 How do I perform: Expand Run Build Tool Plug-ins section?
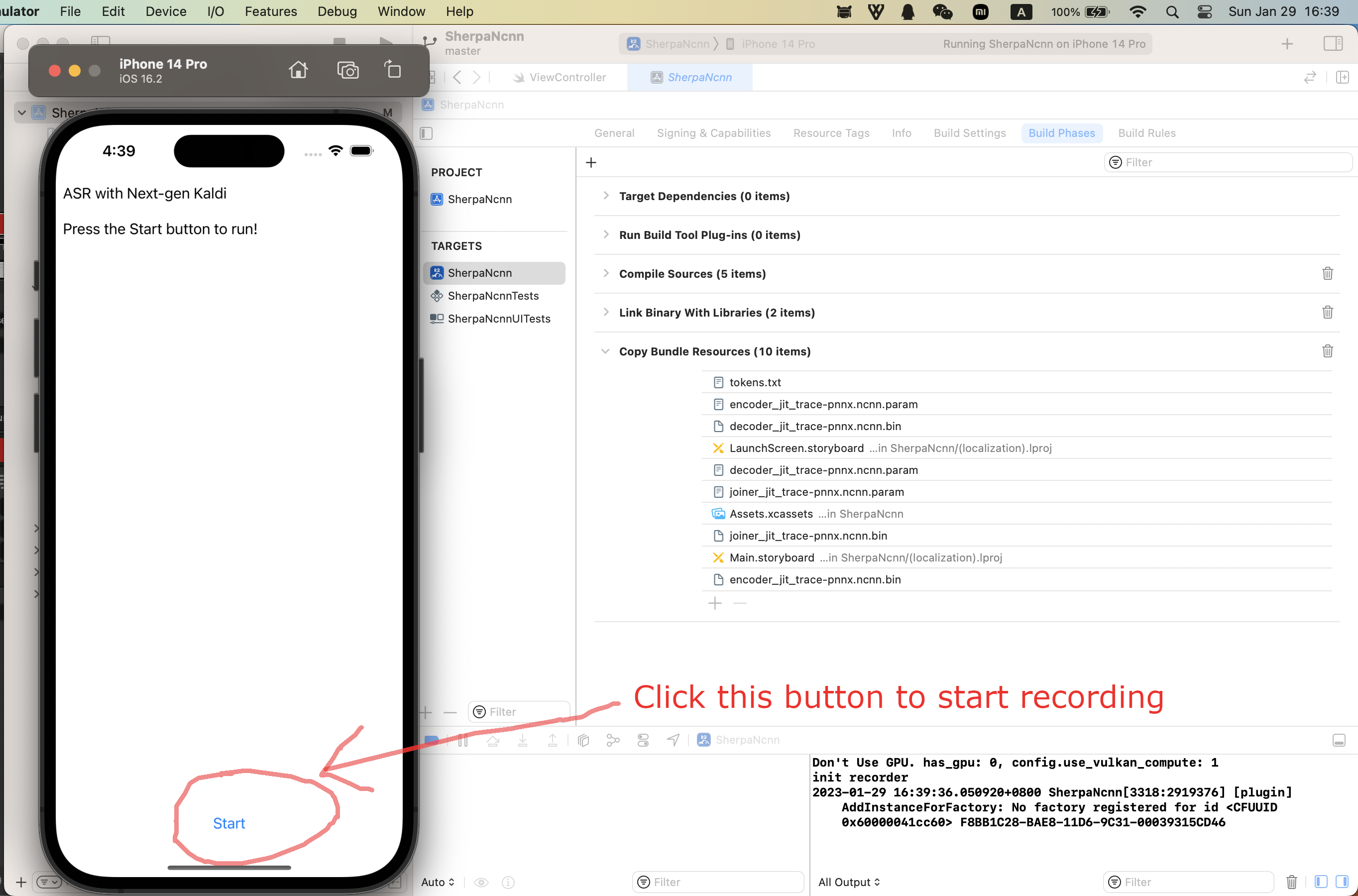click(x=606, y=235)
